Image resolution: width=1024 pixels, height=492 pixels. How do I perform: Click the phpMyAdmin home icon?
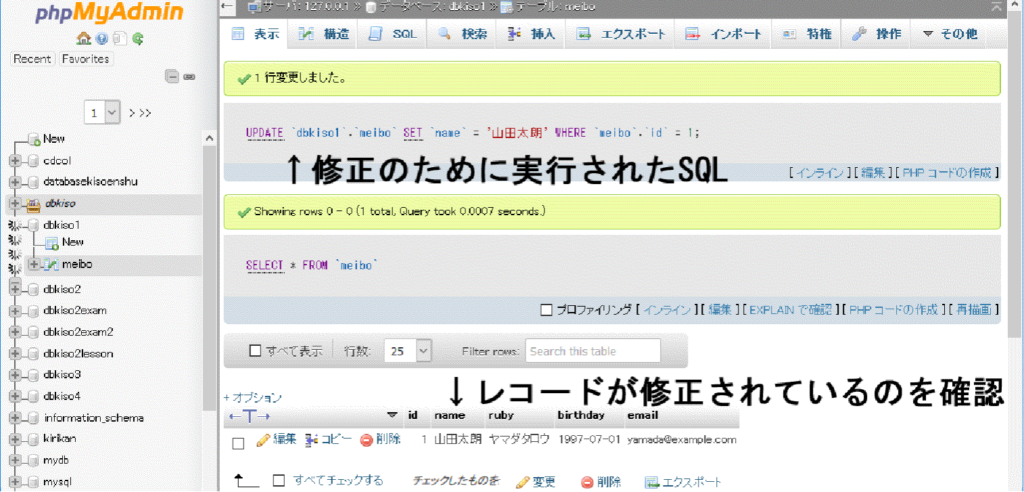pos(84,40)
